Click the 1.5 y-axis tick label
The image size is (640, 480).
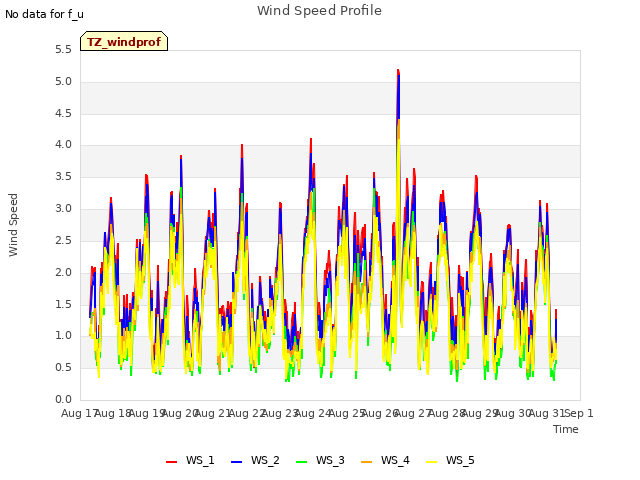point(63,304)
